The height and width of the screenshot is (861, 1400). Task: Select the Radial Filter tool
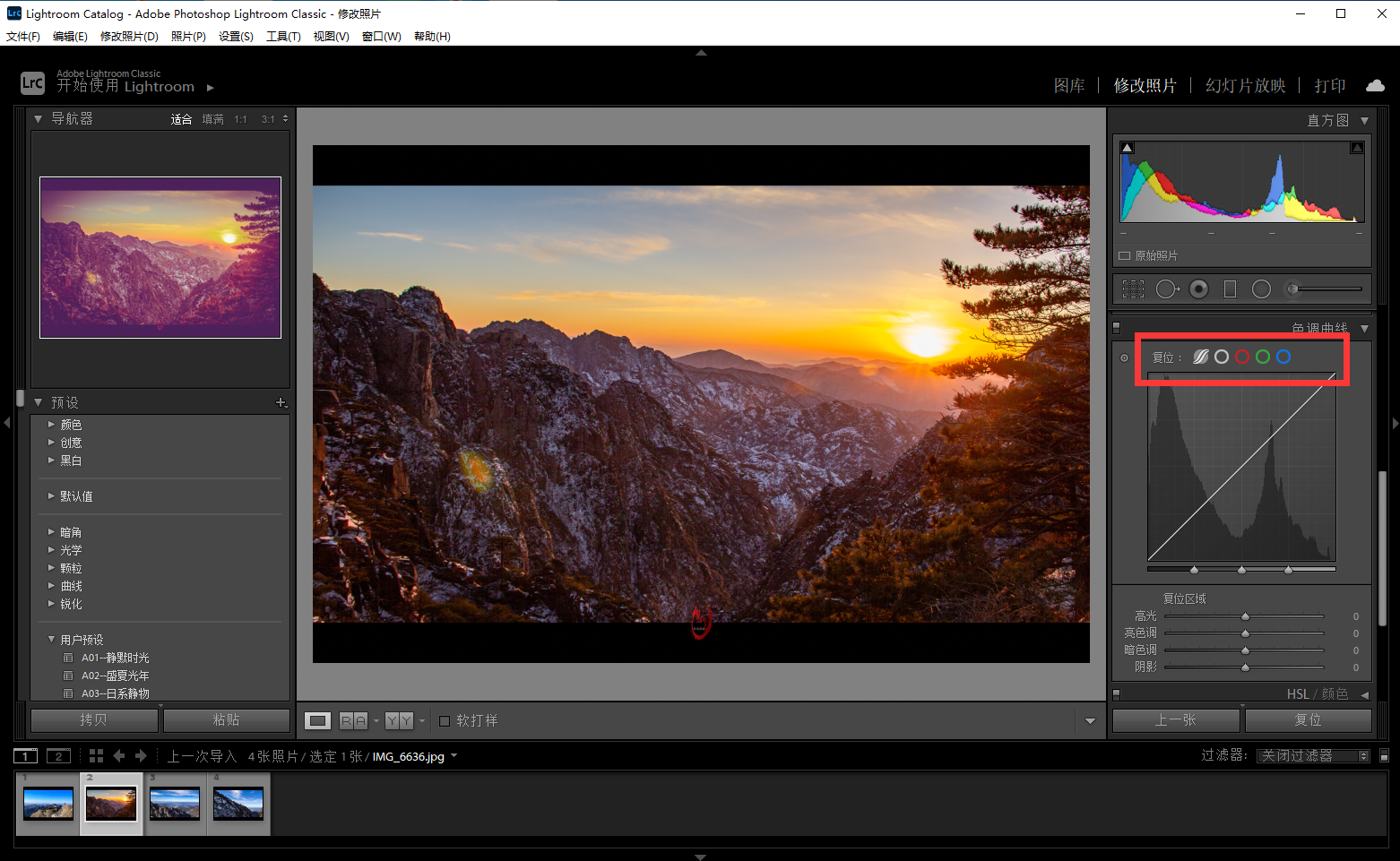click(x=1261, y=288)
